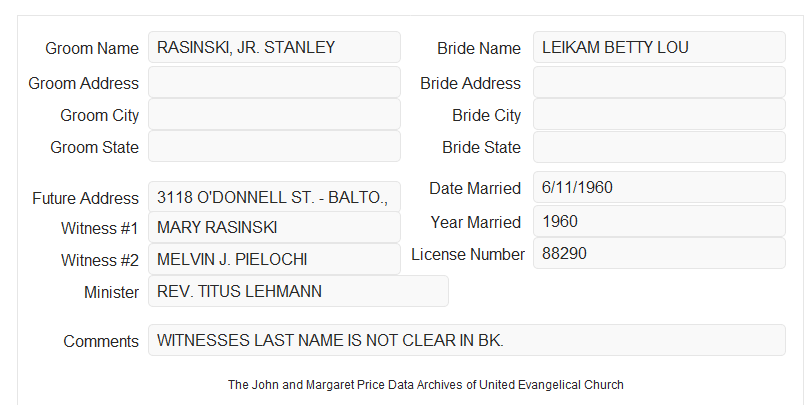
Task: Click the Bride City input box
Action: click(x=659, y=114)
